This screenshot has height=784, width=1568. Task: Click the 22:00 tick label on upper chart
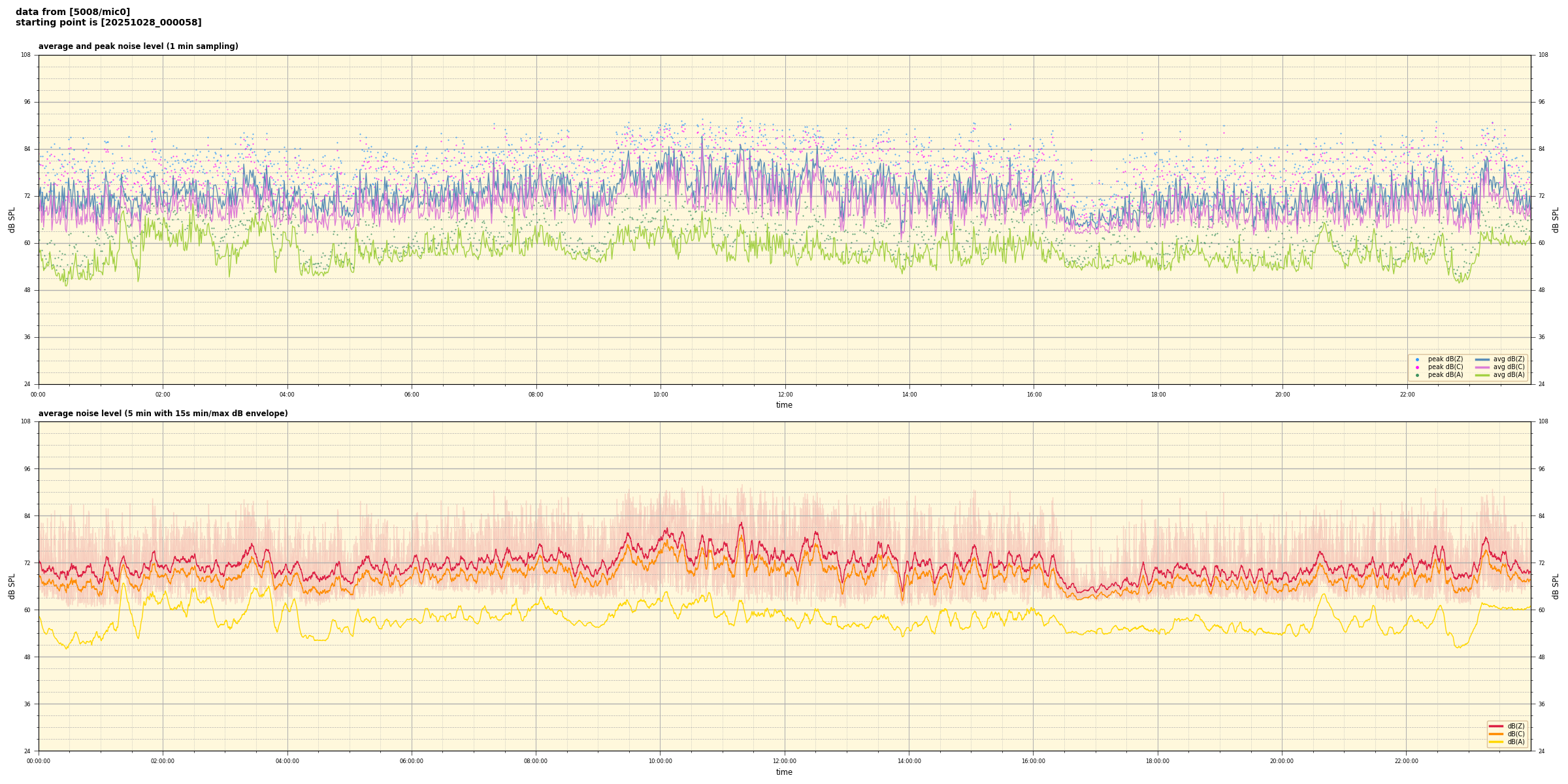click(1407, 395)
